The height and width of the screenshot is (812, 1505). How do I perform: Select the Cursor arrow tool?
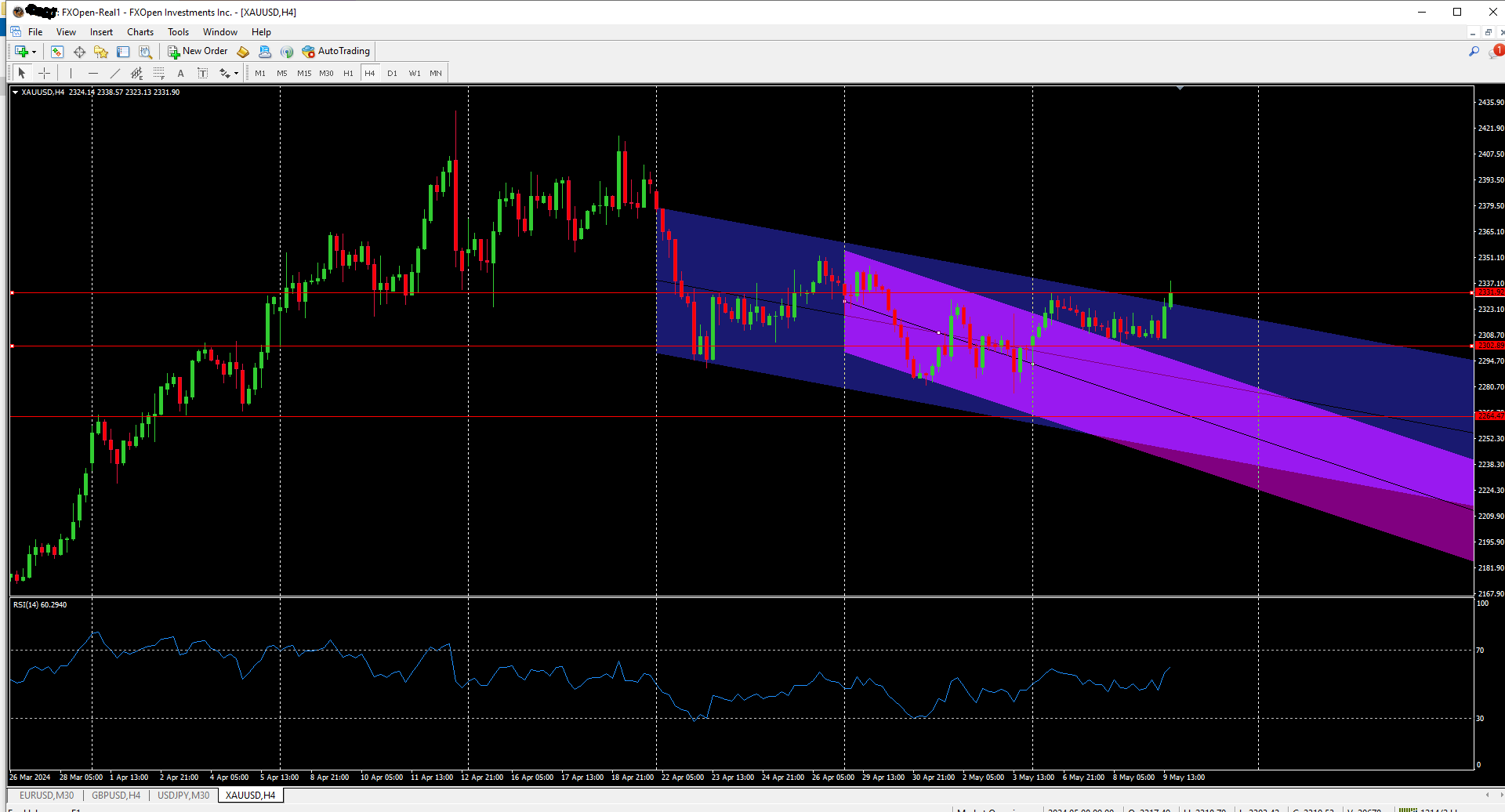(22, 73)
